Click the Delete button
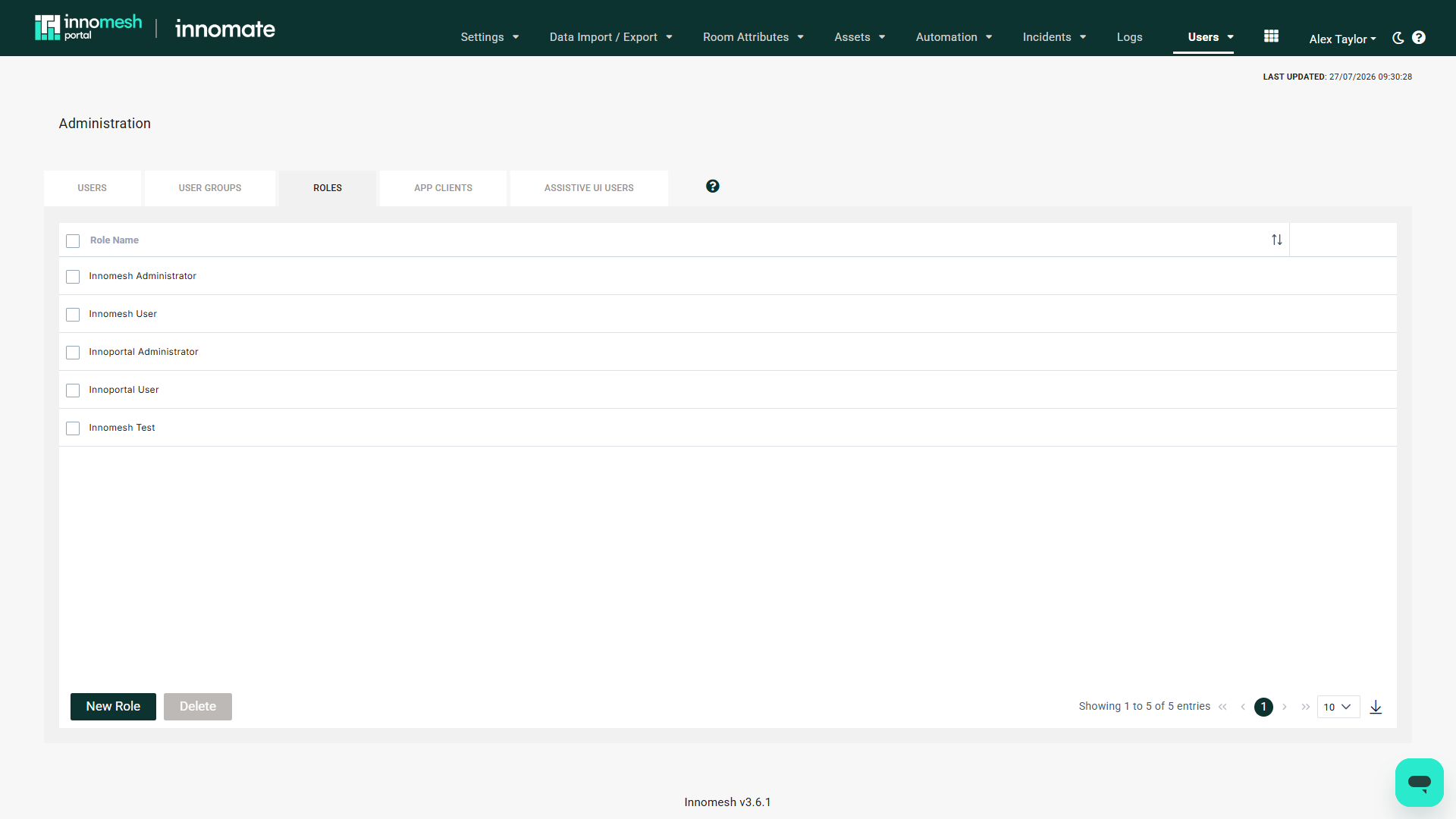Screen dimensions: 1456x819 (198, 707)
